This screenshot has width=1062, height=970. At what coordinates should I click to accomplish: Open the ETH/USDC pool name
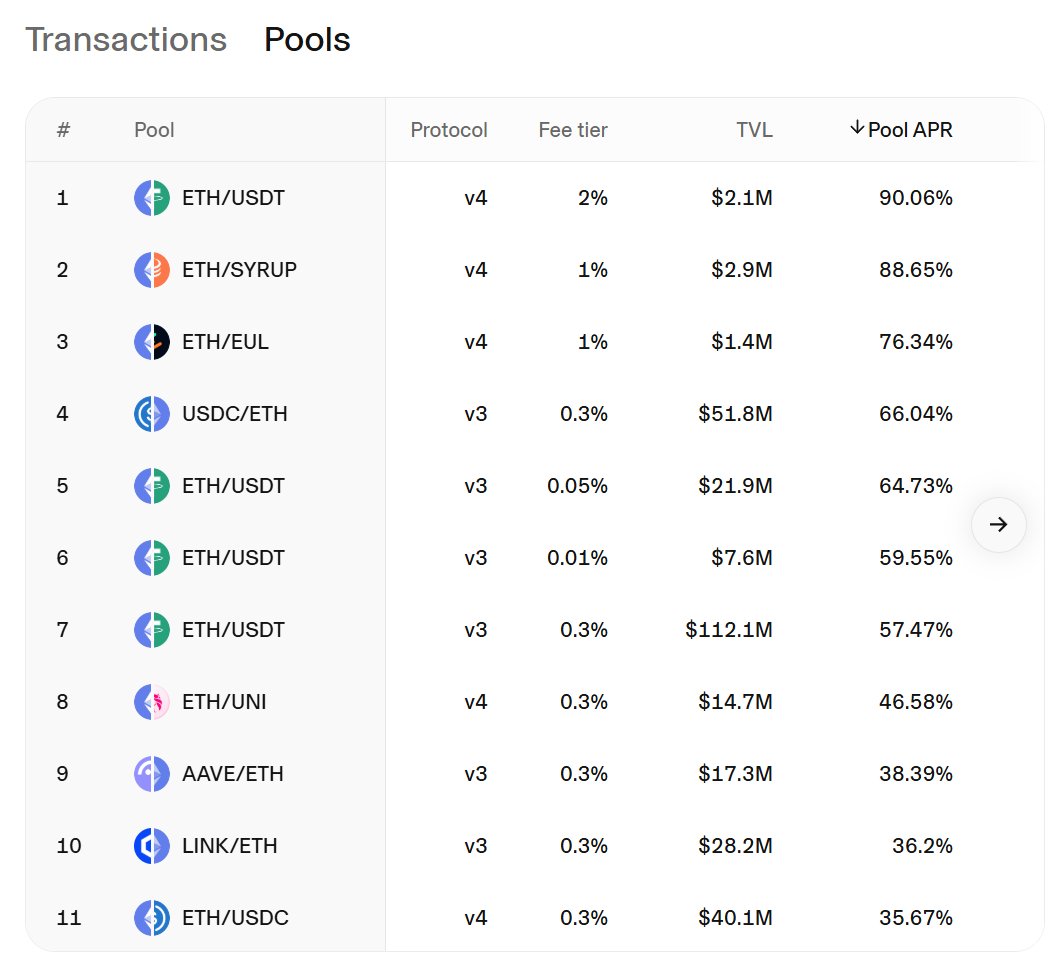(x=236, y=918)
